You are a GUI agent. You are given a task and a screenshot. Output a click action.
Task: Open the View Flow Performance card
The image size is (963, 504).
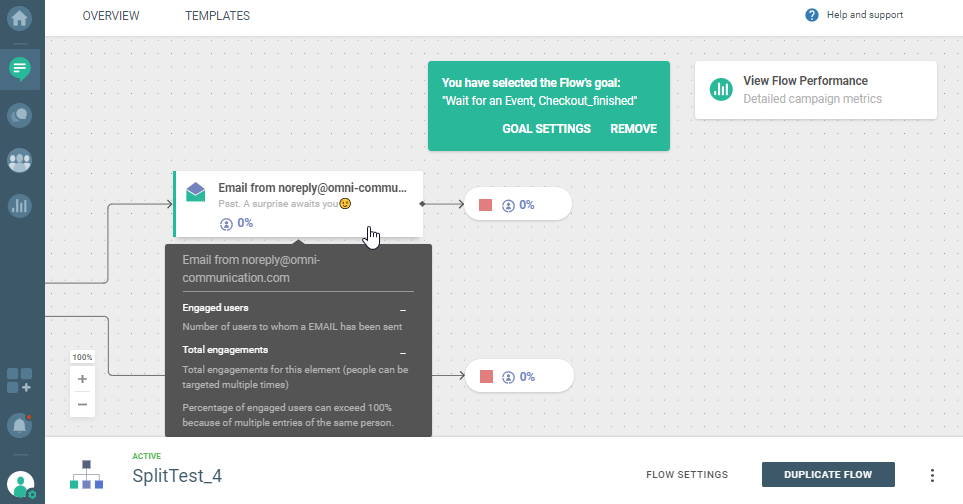click(815, 90)
